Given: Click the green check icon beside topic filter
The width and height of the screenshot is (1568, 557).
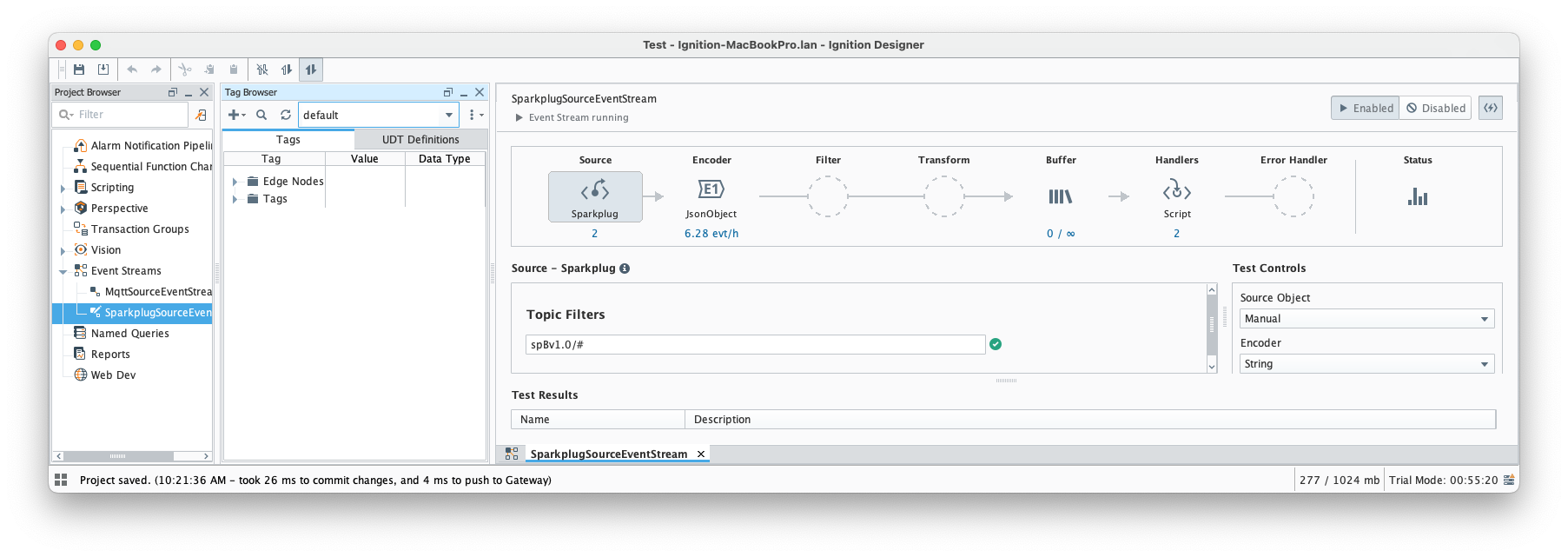Looking at the screenshot, I should pos(996,344).
